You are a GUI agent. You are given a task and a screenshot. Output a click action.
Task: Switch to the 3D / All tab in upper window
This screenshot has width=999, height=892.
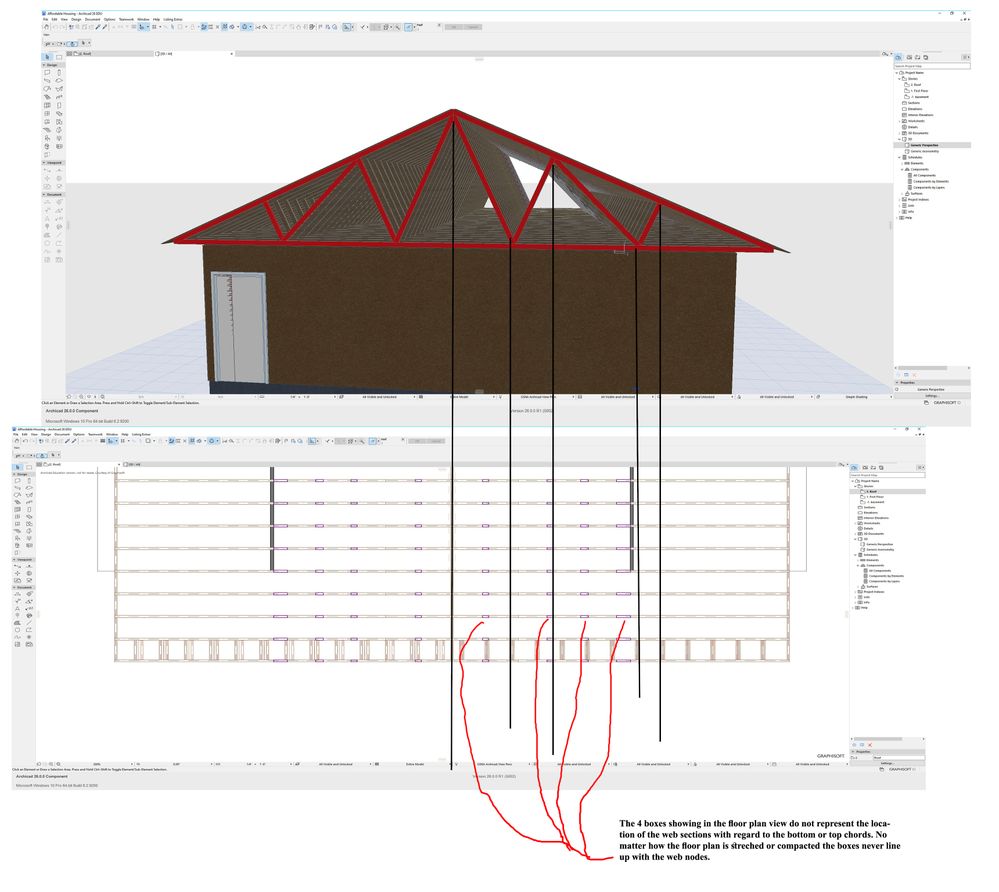194,54
